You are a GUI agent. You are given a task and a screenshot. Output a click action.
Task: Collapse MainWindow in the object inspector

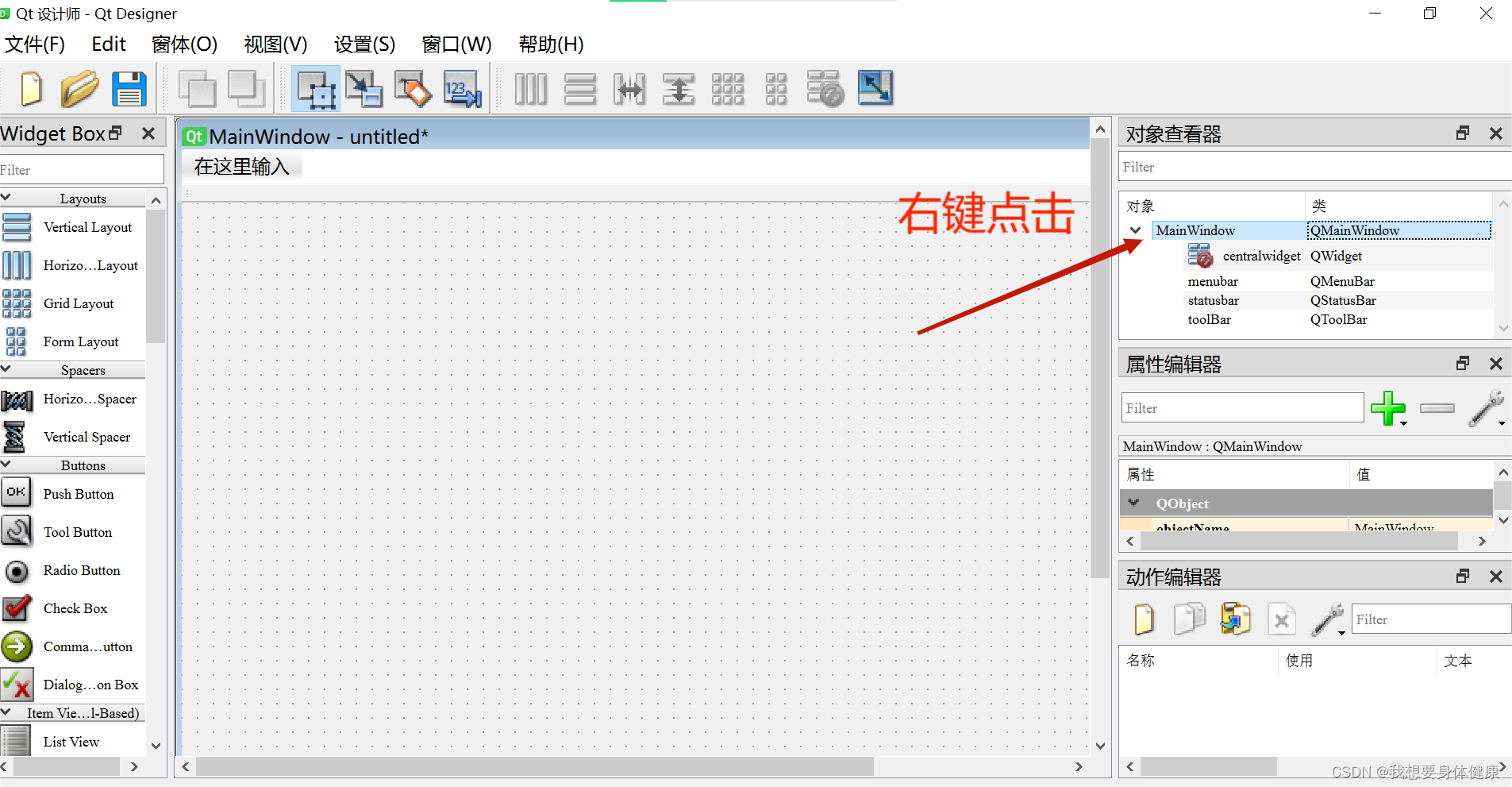click(1135, 230)
